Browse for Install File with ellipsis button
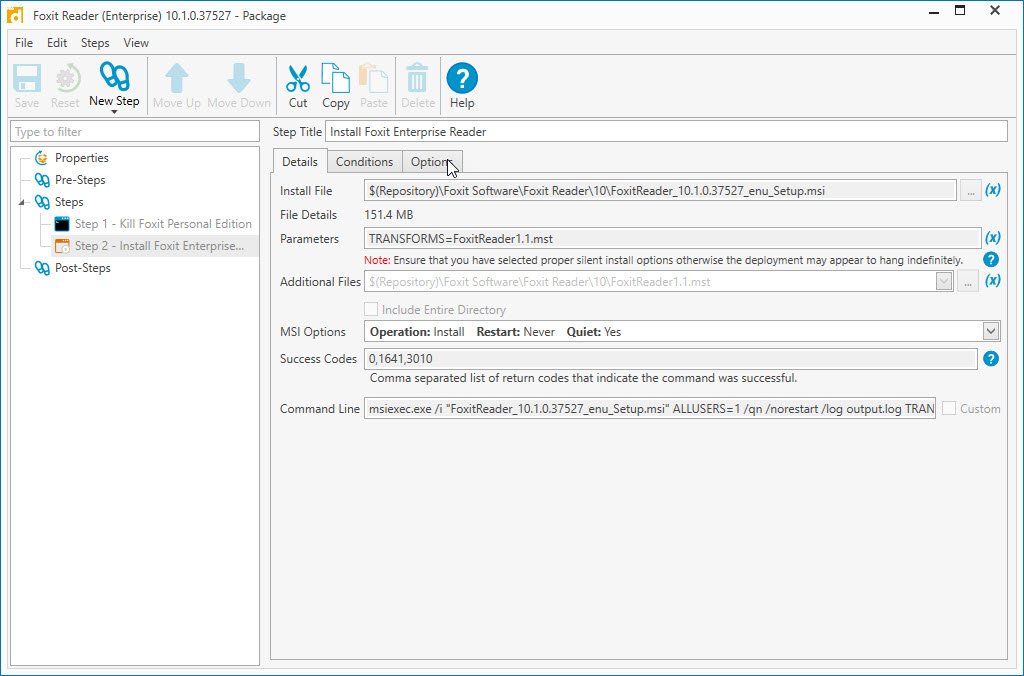This screenshot has width=1024, height=676. [x=970, y=191]
